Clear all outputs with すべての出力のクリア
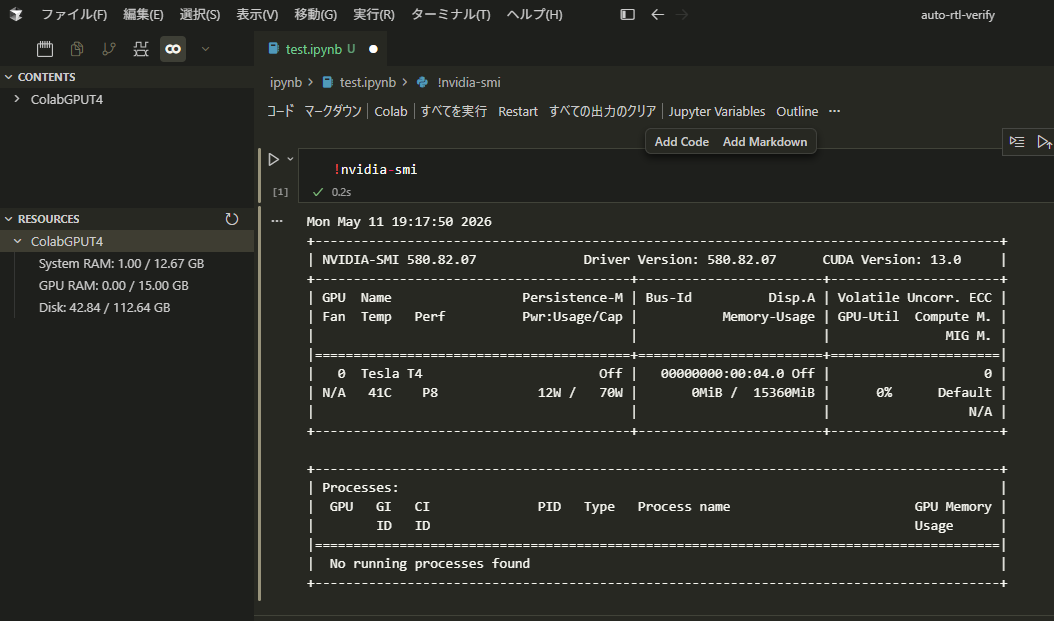The width and height of the screenshot is (1054, 621). click(602, 112)
